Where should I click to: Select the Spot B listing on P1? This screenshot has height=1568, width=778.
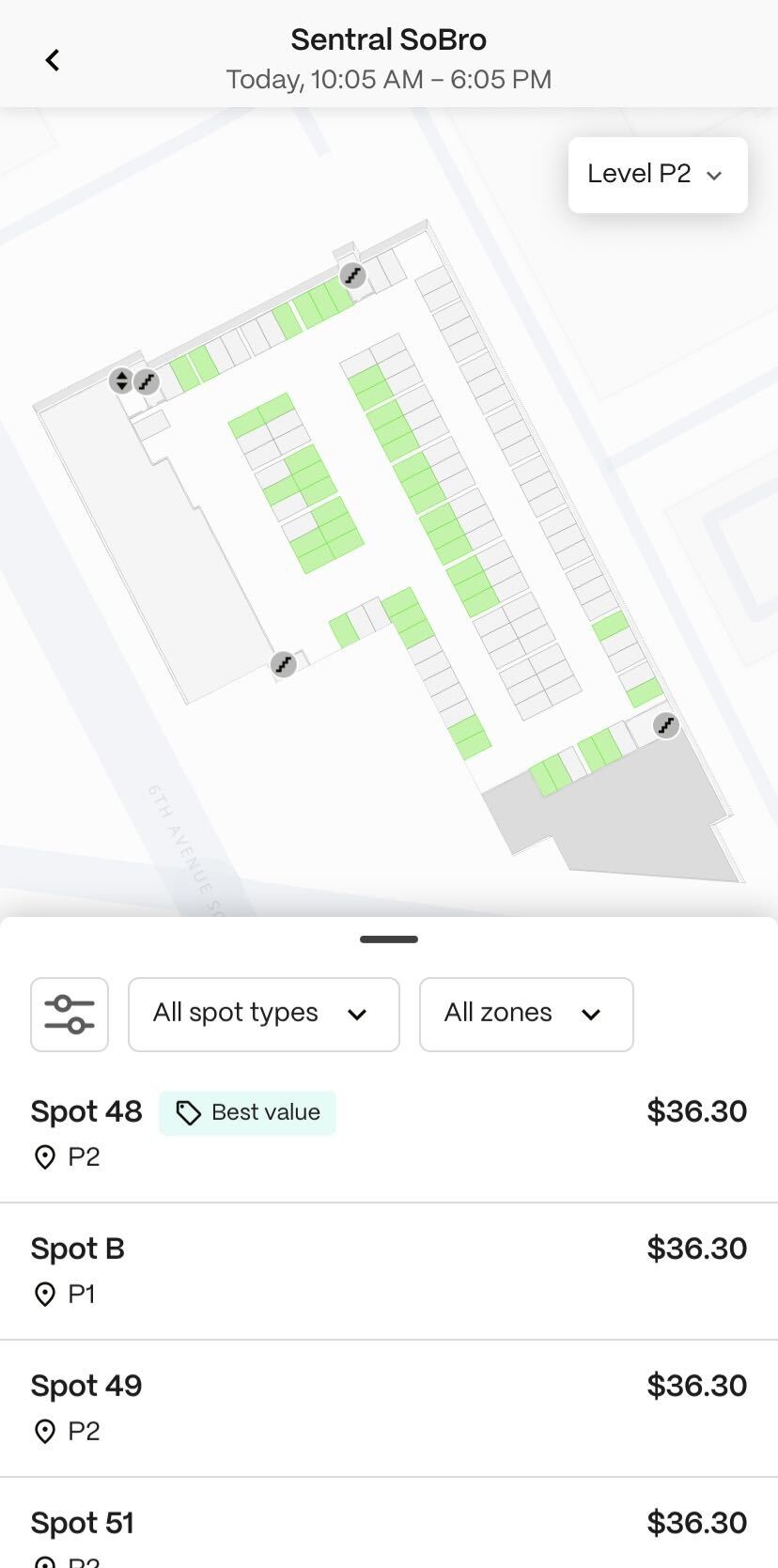pyautogui.click(x=389, y=1271)
